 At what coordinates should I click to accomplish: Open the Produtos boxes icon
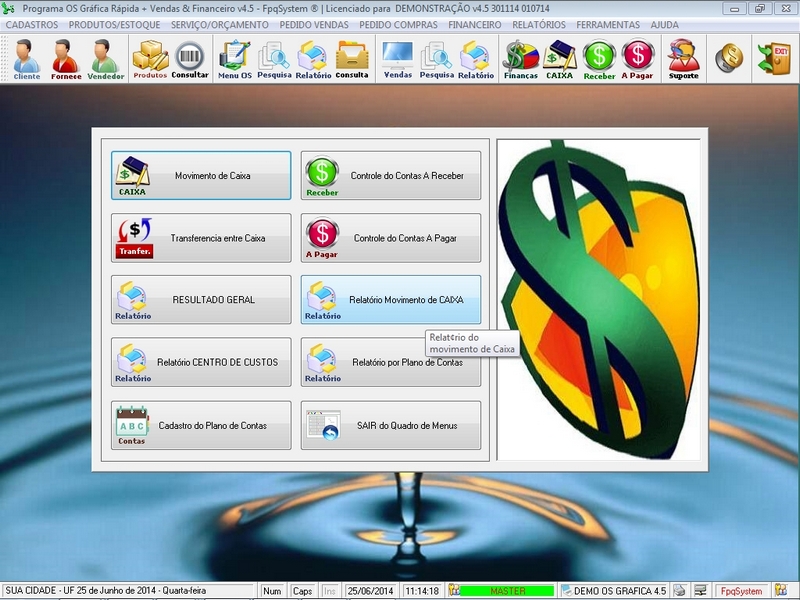pyautogui.click(x=150, y=58)
